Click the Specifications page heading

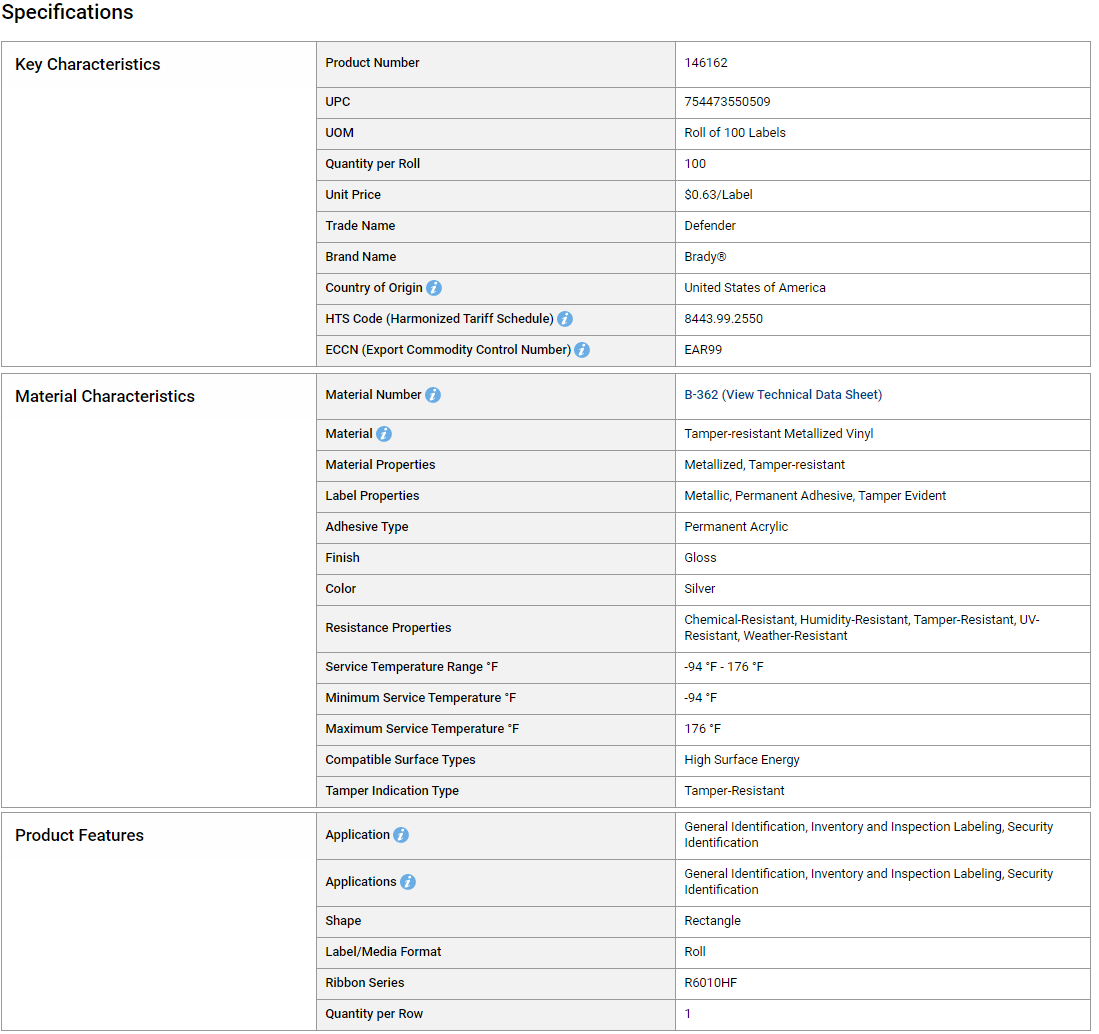(x=67, y=13)
